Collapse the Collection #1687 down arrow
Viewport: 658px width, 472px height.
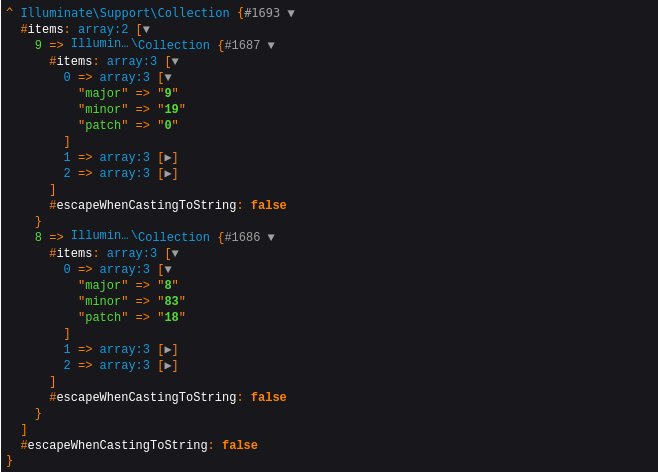(271, 46)
